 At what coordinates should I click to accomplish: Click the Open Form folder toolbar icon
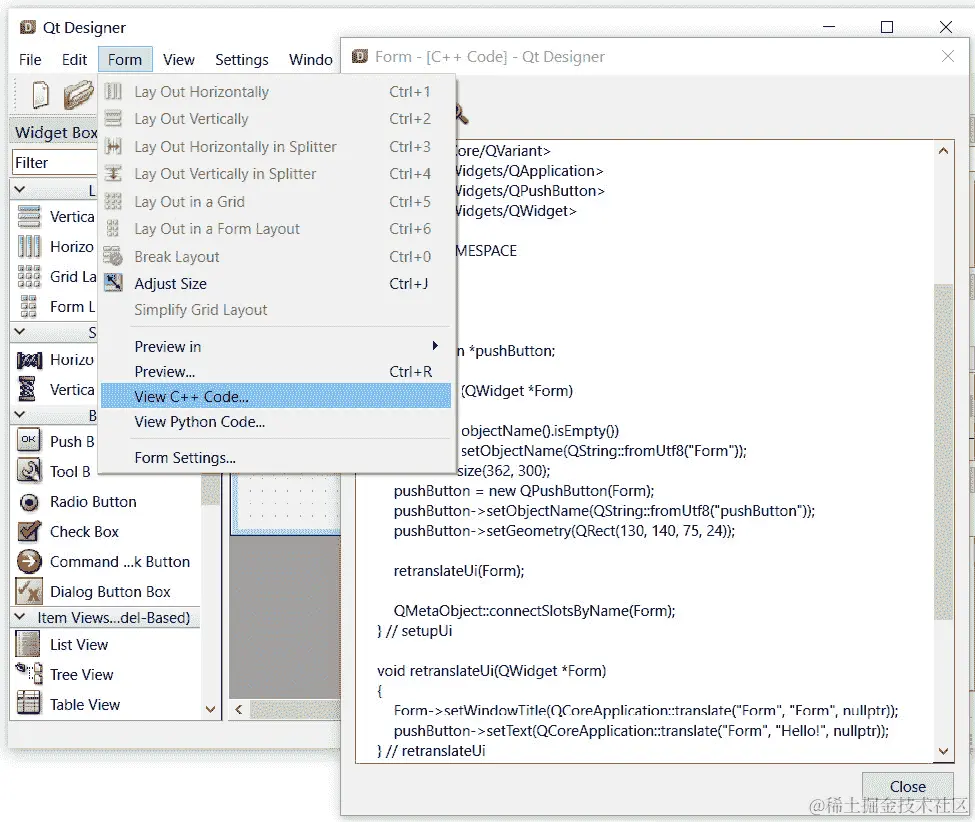(78, 96)
